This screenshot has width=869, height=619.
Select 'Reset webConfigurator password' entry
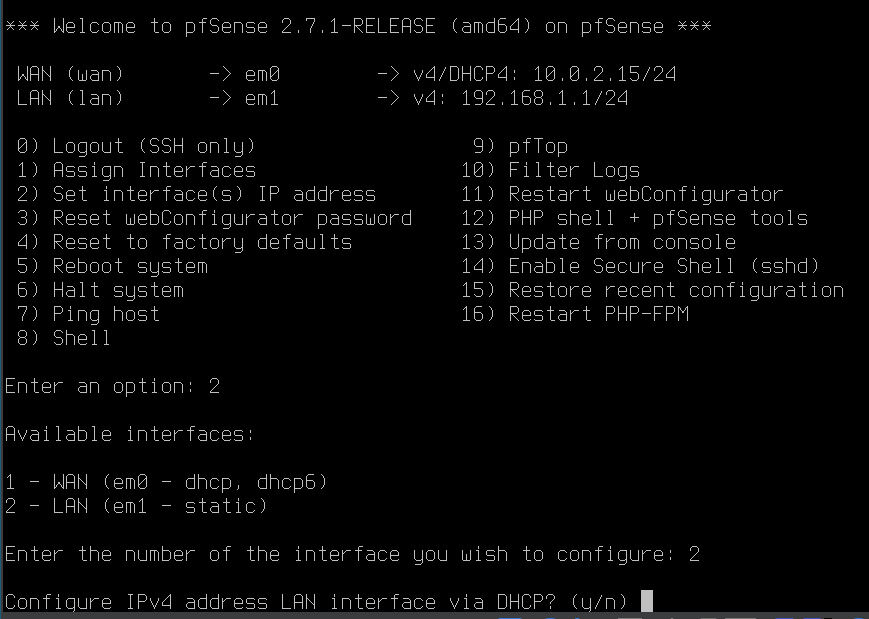[231, 218]
